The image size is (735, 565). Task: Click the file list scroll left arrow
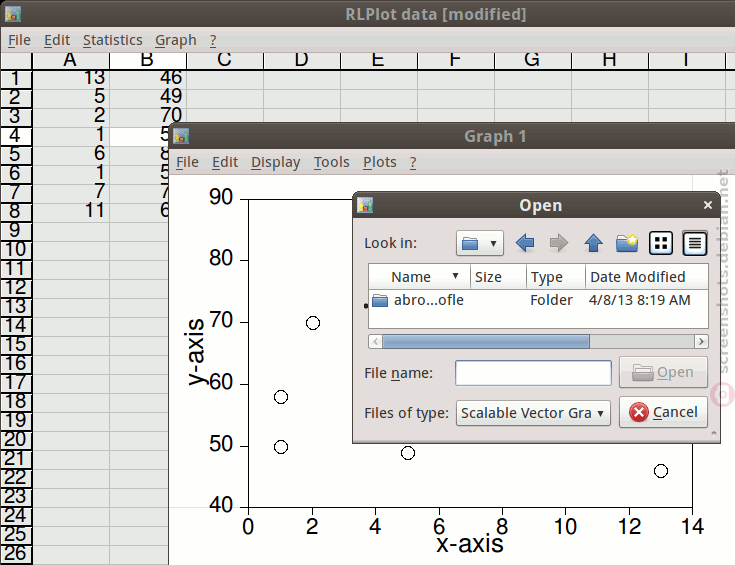click(375, 341)
